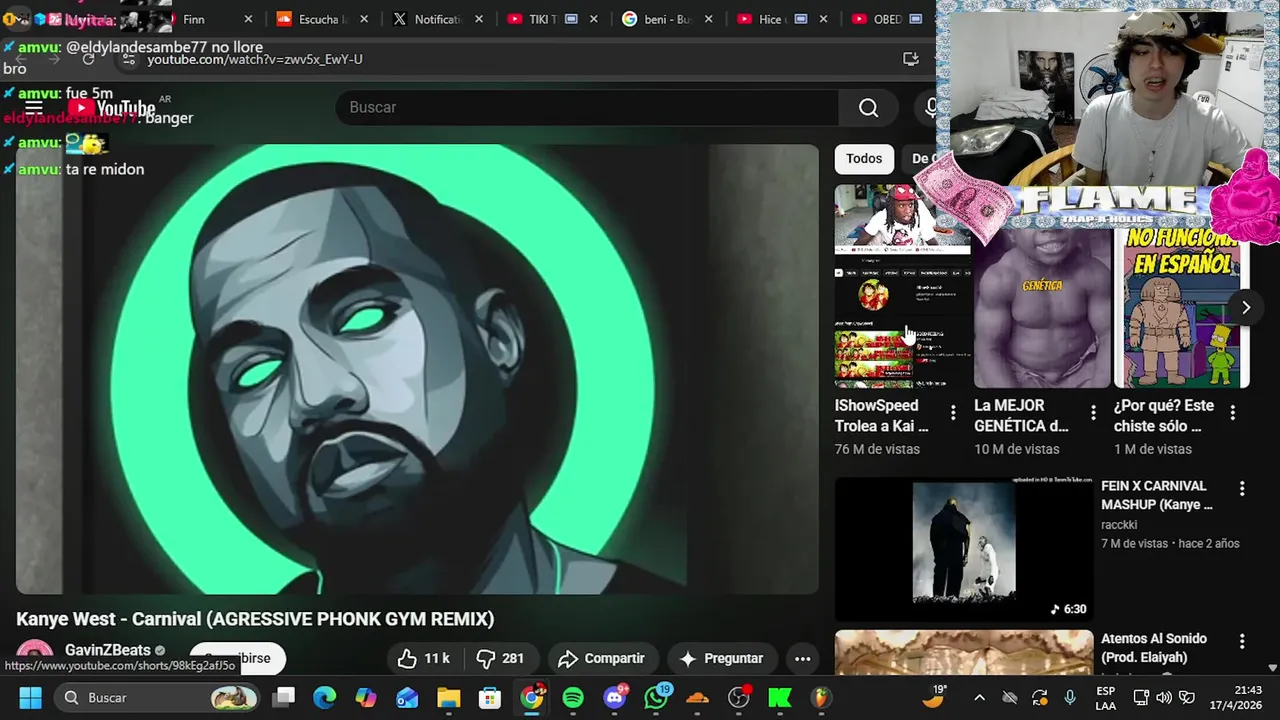This screenshot has height=720, width=1280.
Task: Launch Microsoft Edge from the taskbar
Action: [x=325, y=698]
